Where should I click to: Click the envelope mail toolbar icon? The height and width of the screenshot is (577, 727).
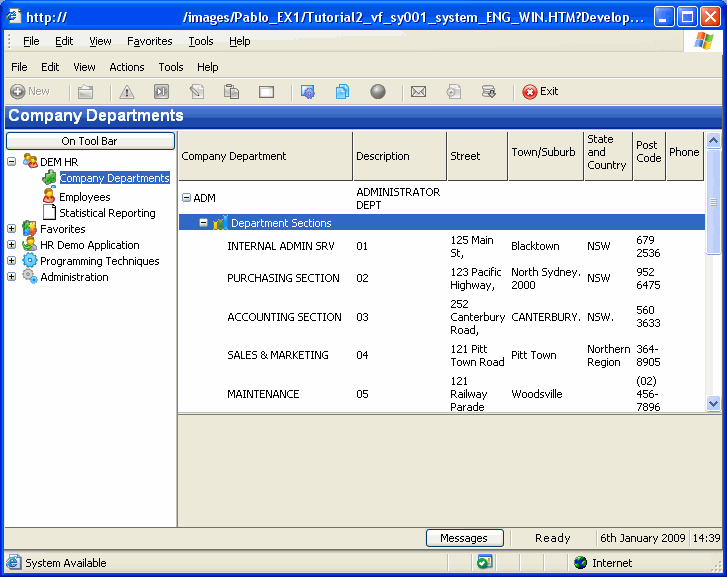[418, 92]
